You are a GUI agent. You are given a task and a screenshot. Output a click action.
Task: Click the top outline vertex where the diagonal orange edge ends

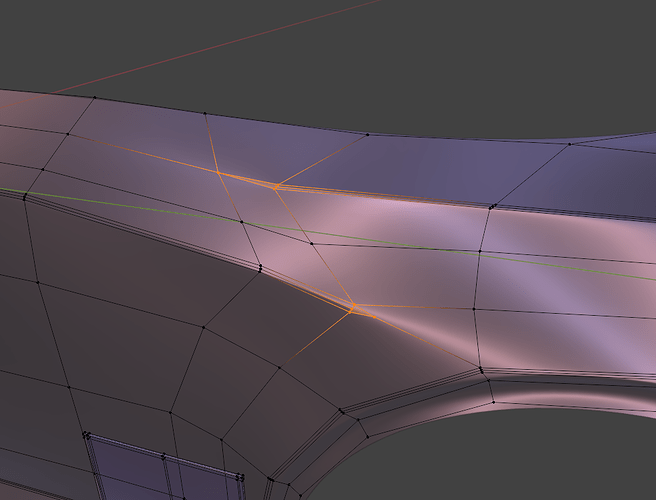coord(367,135)
